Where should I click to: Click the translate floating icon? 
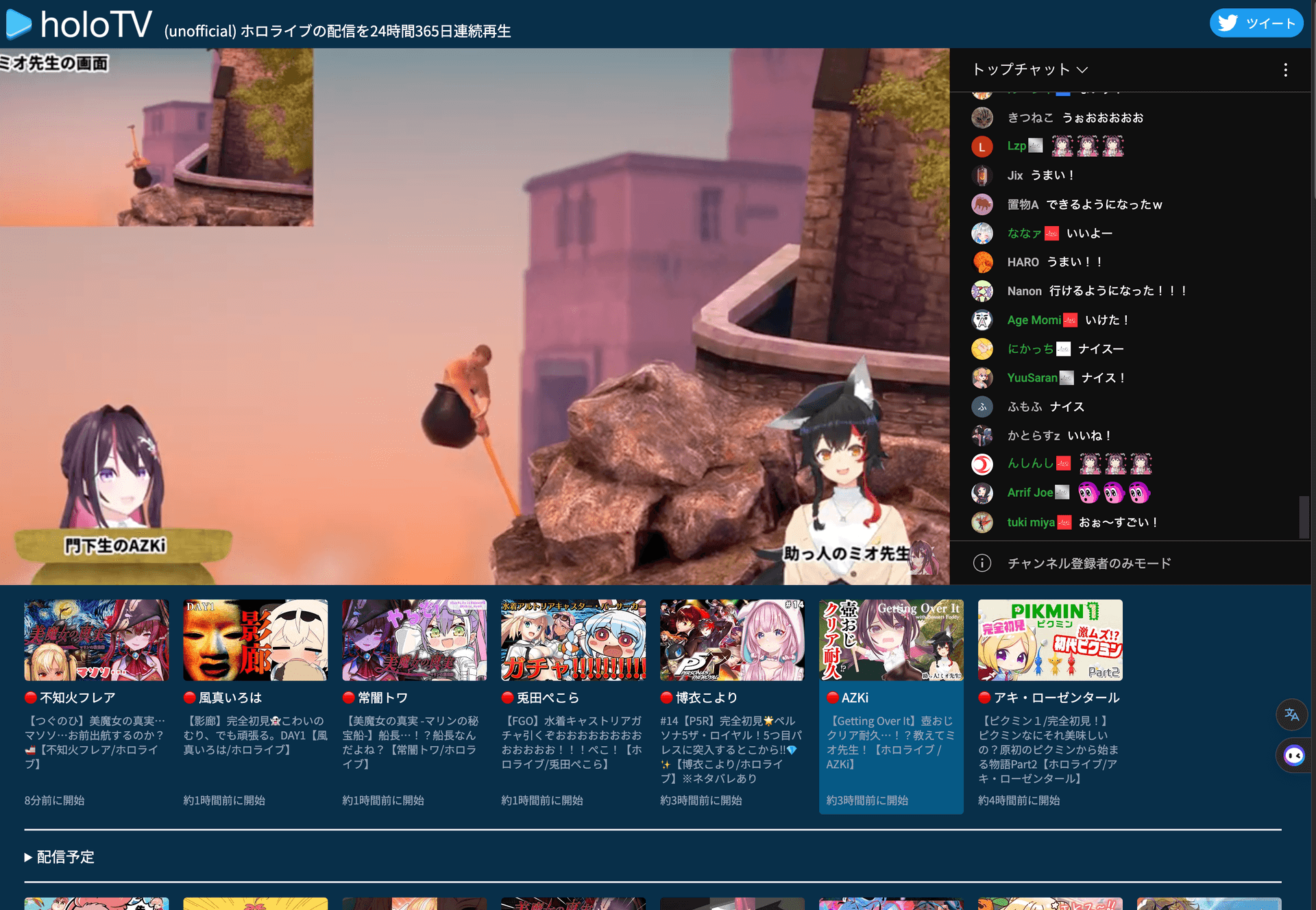tap(1292, 714)
